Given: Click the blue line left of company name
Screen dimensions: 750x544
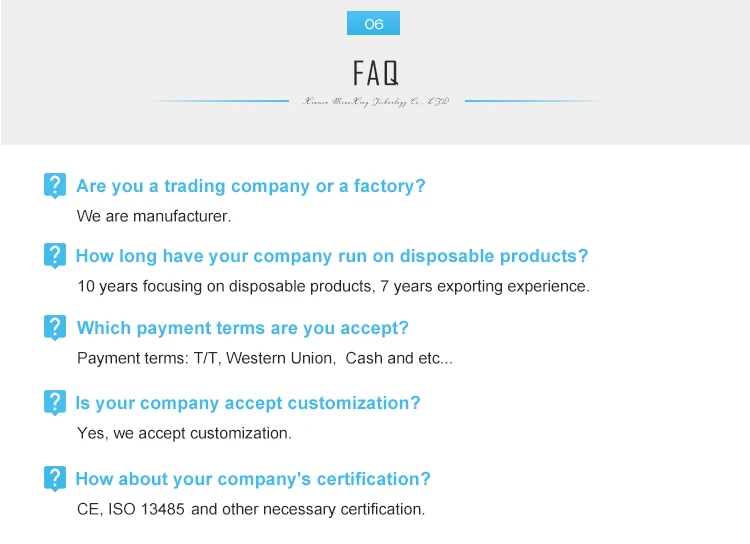Looking at the screenshot, I should [221, 101].
